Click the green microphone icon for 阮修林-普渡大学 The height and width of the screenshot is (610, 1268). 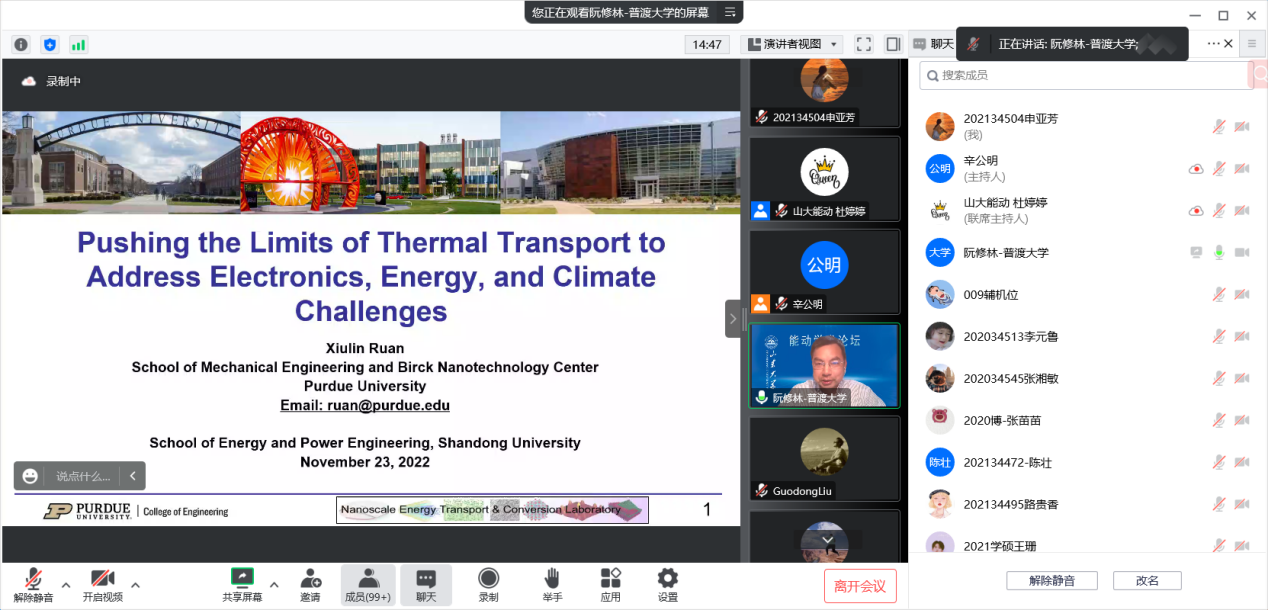click(1219, 253)
